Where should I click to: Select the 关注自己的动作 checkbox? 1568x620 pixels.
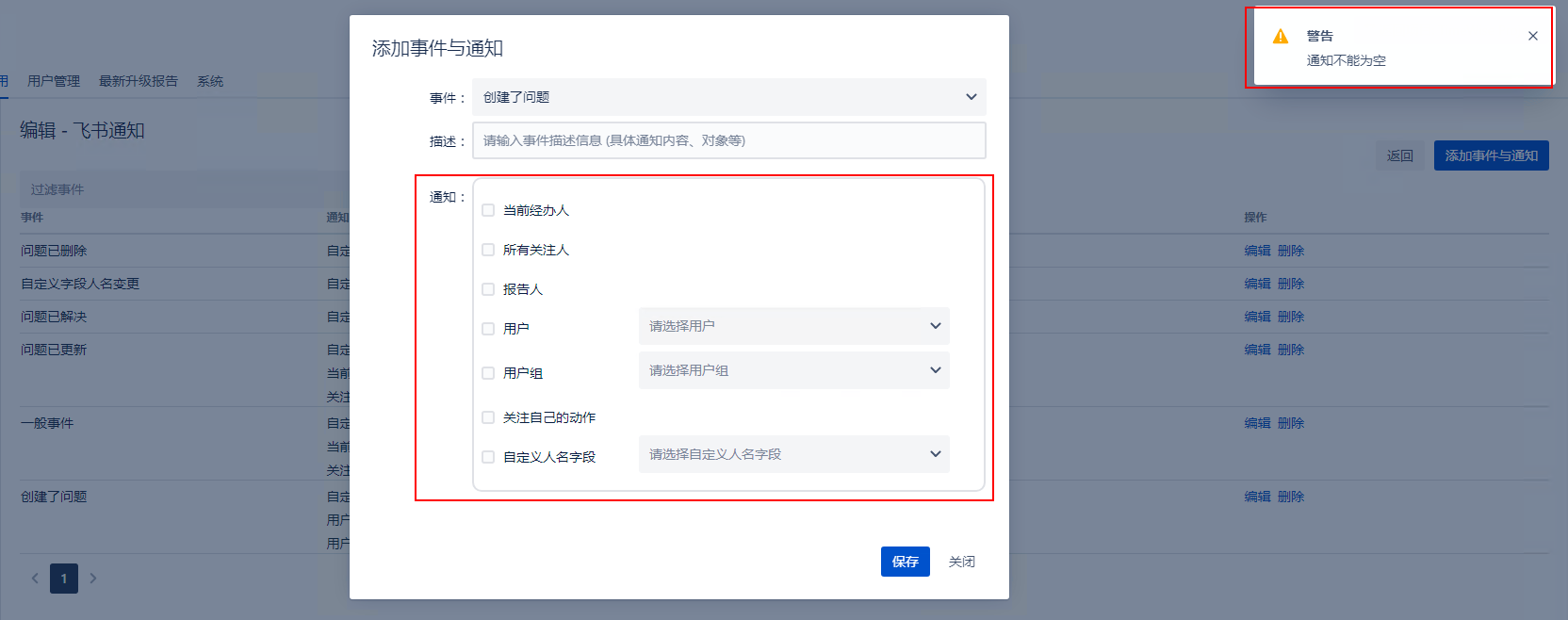tap(488, 417)
